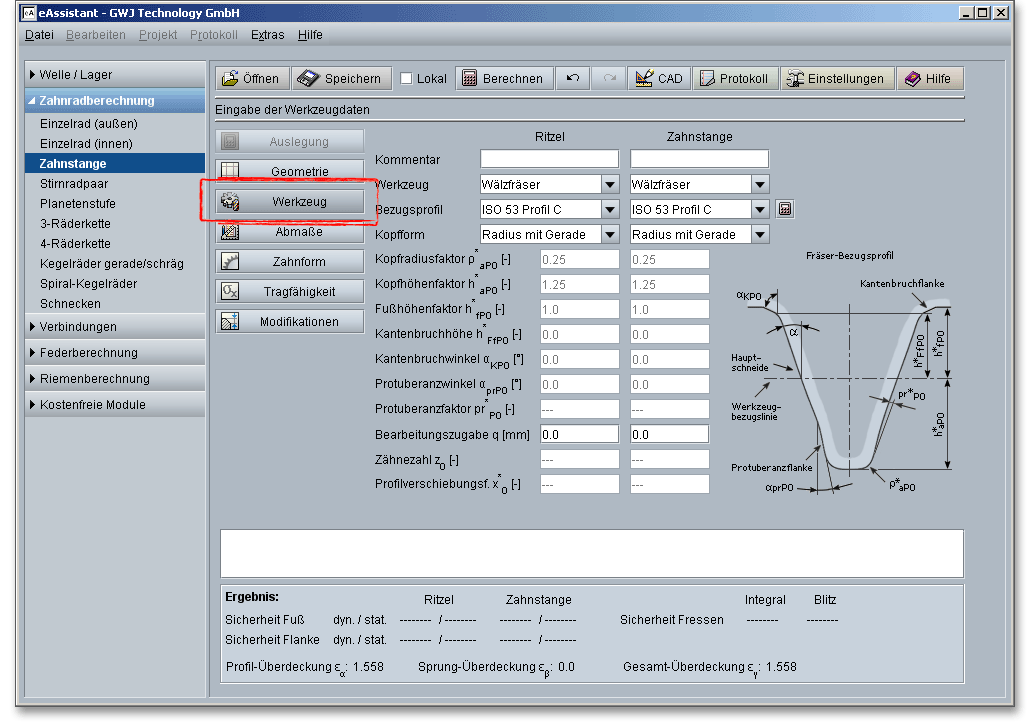Screen dimensions: 1030x722
Task: Open Ritzel Werkzeug dropdown showing Wälzfräser
Action: click(x=609, y=184)
